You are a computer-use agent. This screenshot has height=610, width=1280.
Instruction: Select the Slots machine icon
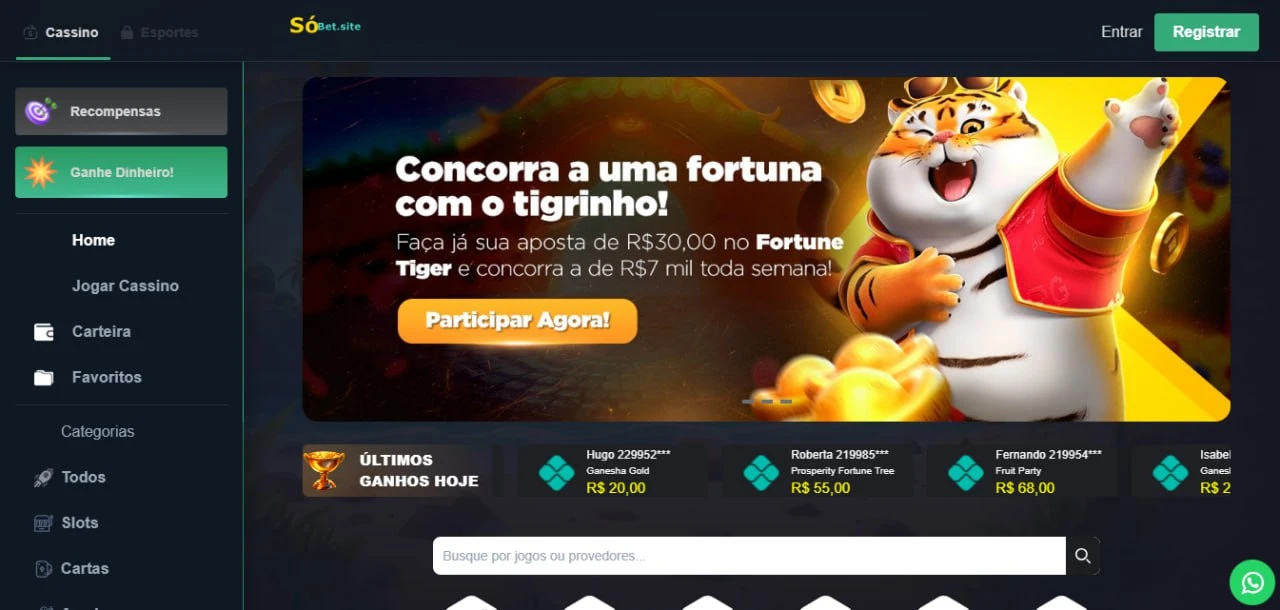[x=43, y=523]
